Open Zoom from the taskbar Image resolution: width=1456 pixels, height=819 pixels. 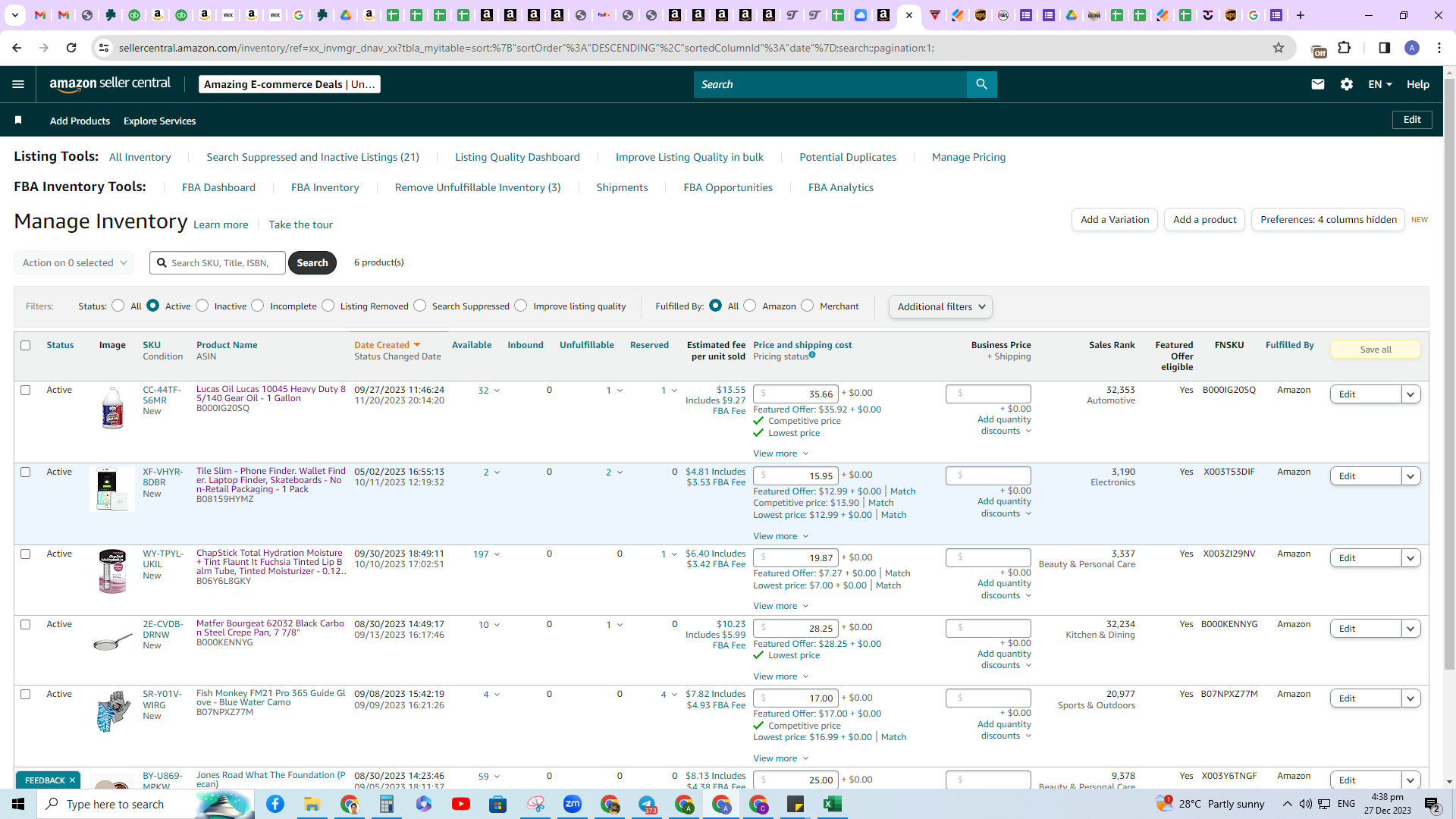[x=573, y=804]
